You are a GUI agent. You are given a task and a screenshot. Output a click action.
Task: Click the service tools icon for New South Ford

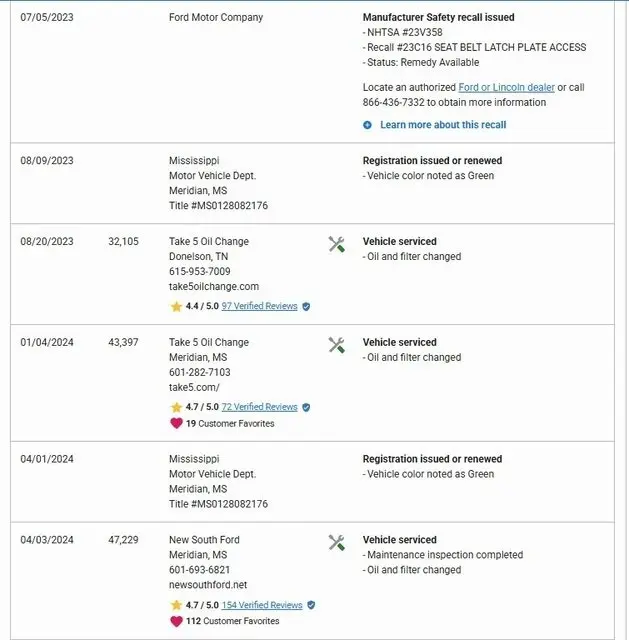pos(336,543)
